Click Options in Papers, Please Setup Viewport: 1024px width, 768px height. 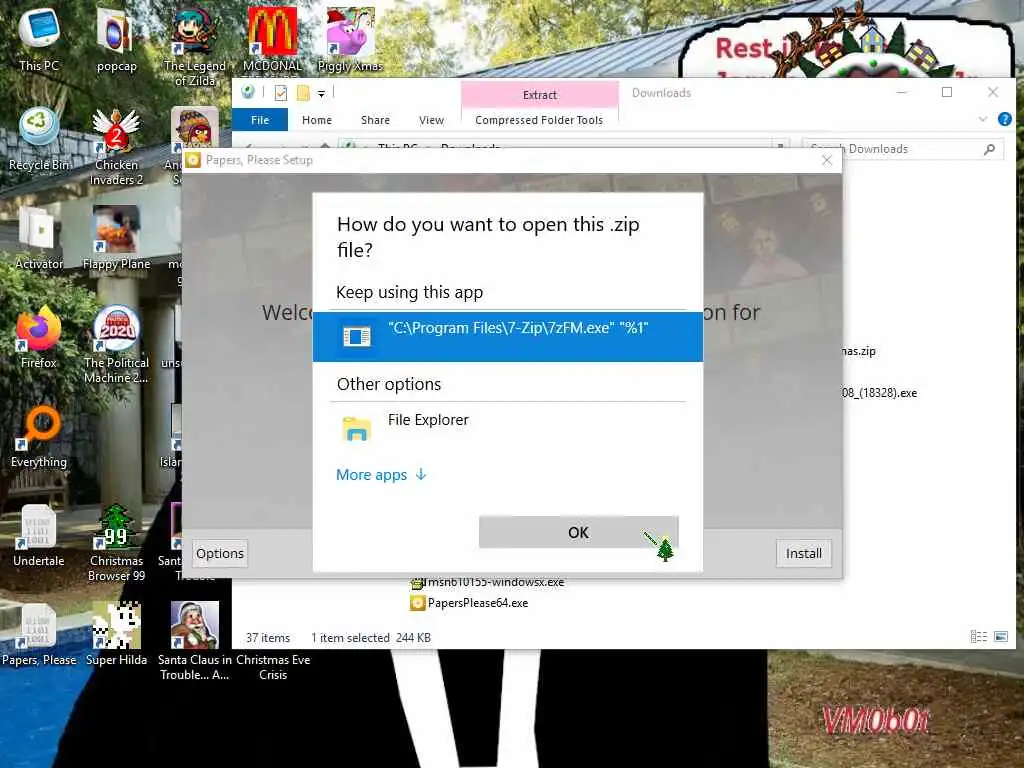pos(219,554)
